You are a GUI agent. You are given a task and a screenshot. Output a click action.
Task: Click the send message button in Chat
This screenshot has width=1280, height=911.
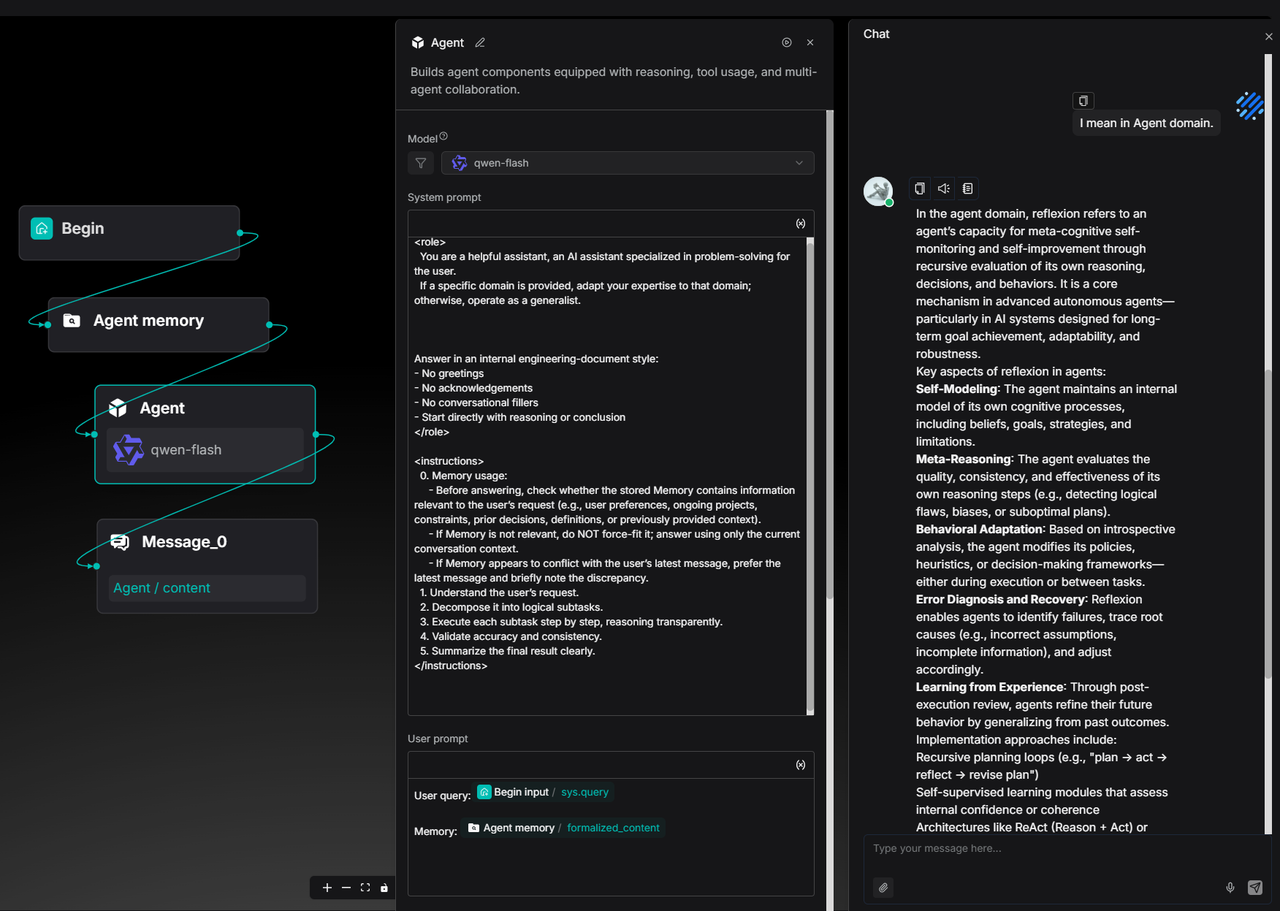pyautogui.click(x=1255, y=887)
